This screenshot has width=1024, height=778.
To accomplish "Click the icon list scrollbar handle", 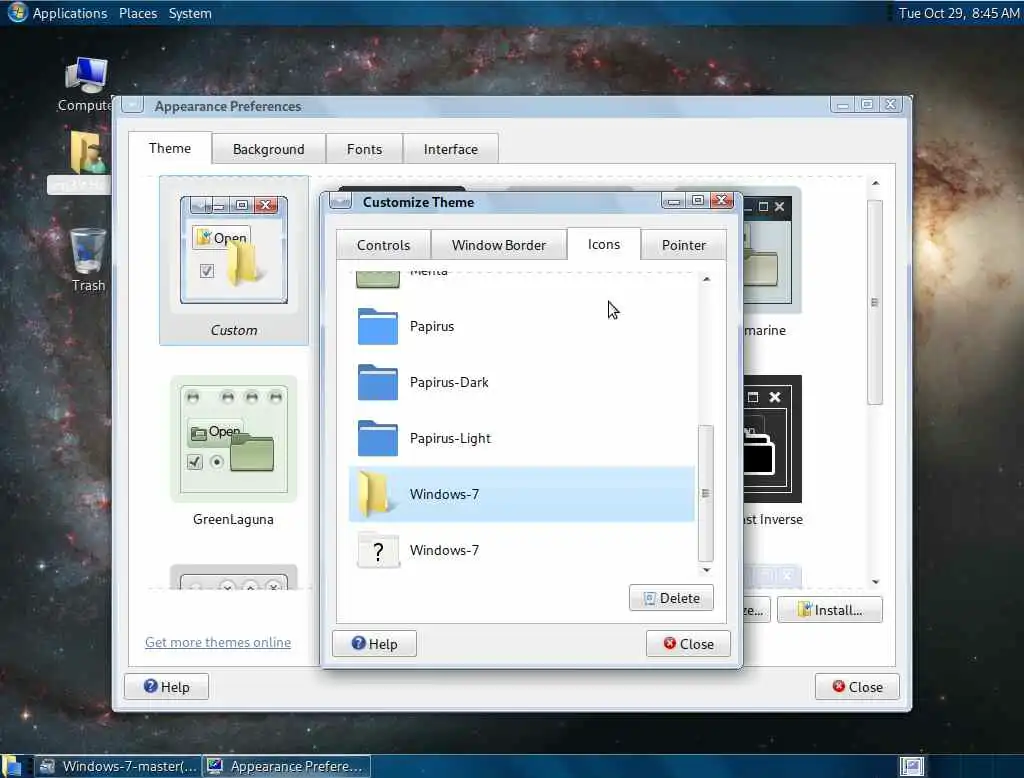I will (705, 493).
